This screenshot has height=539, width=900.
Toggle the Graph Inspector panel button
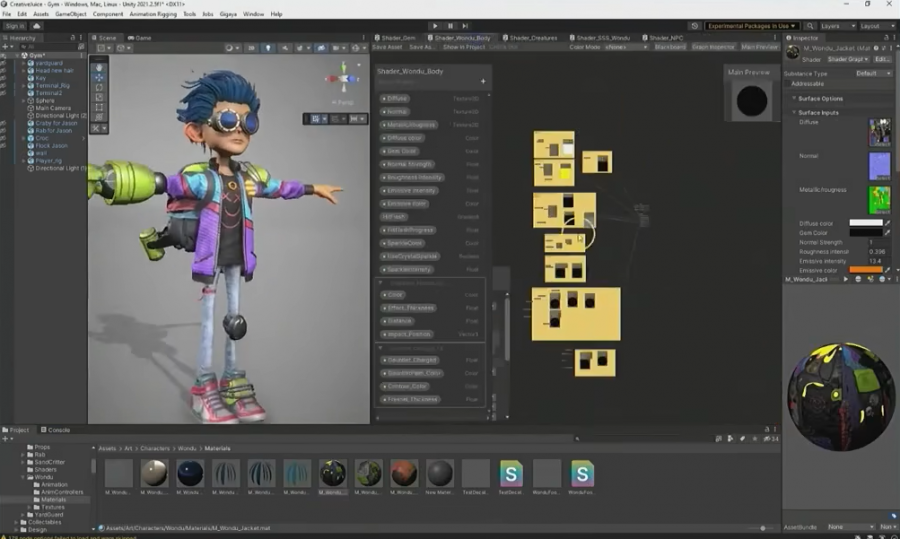[x=713, y=47]
